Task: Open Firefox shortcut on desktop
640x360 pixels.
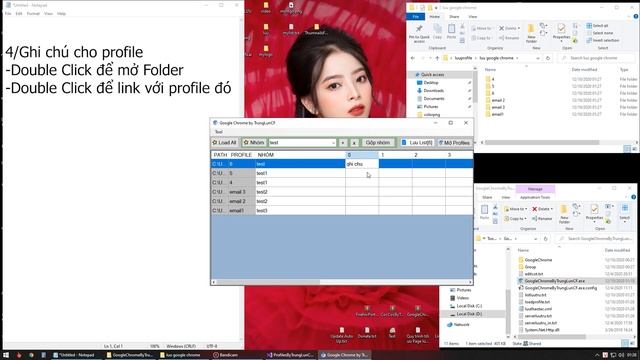Action: click(x=367, y=311)
